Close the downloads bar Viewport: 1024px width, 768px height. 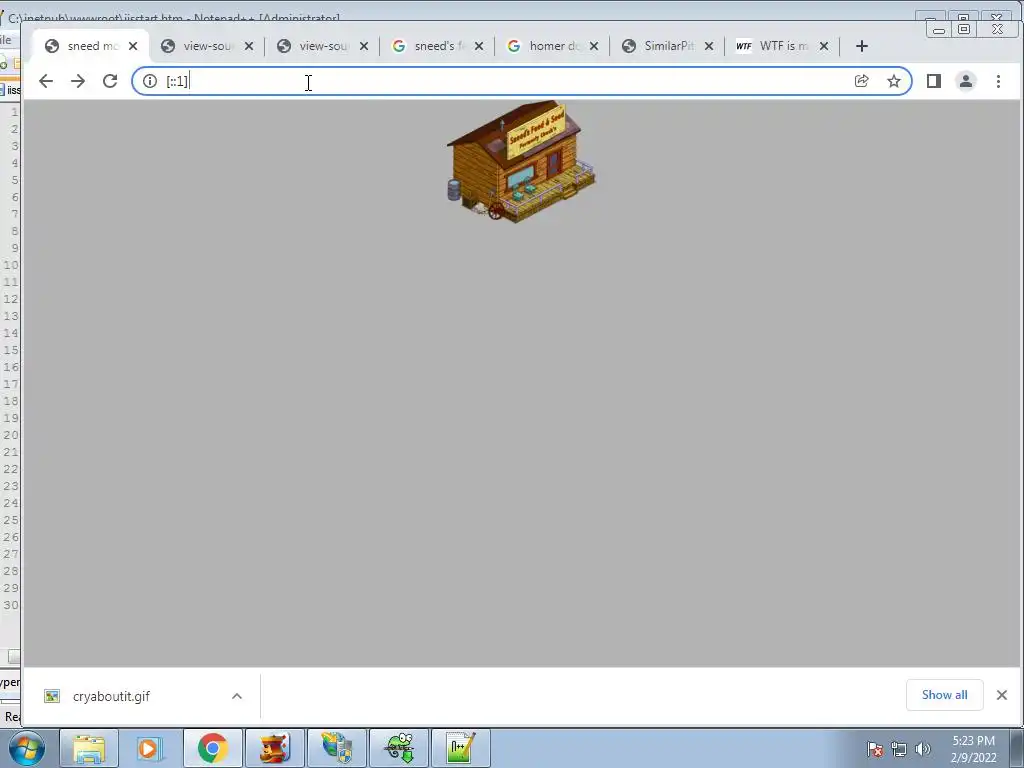coord(1002,695)
